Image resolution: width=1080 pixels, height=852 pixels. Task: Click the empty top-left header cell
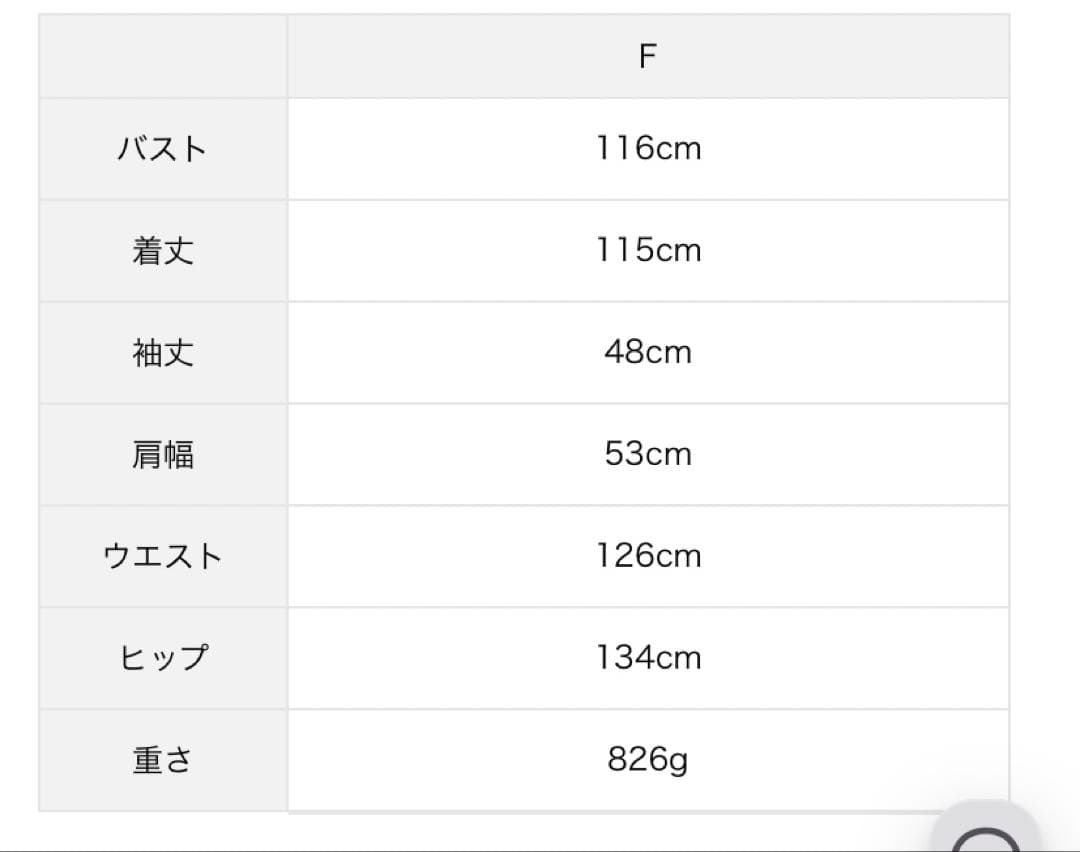point(163,56)
